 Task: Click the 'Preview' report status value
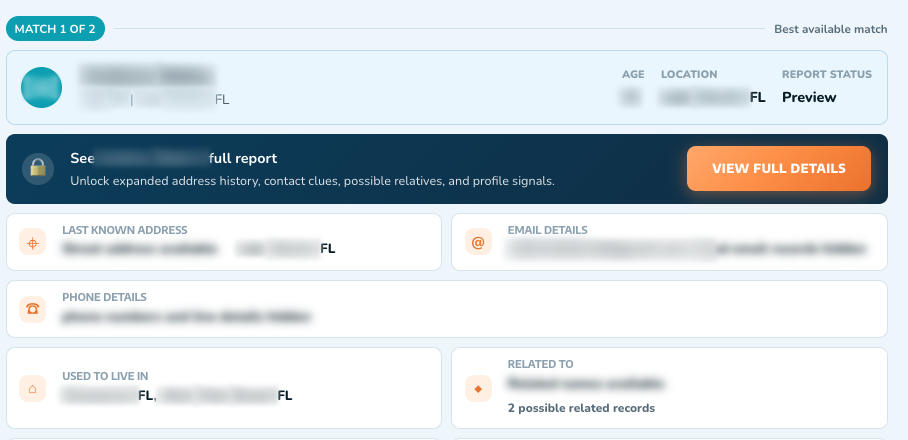click(809, 97)
